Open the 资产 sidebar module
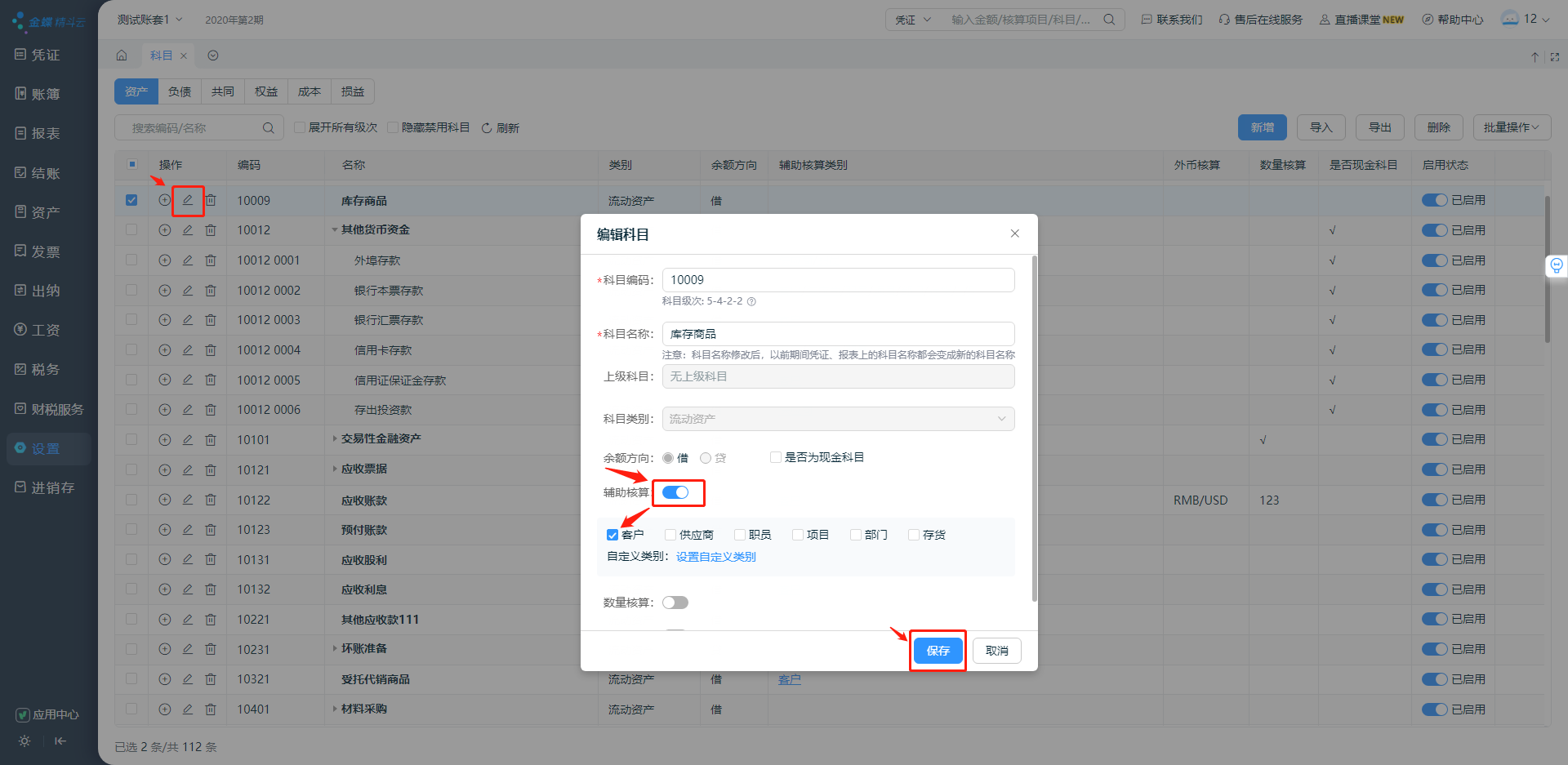The image size is (1568, 765). (38, 212)
